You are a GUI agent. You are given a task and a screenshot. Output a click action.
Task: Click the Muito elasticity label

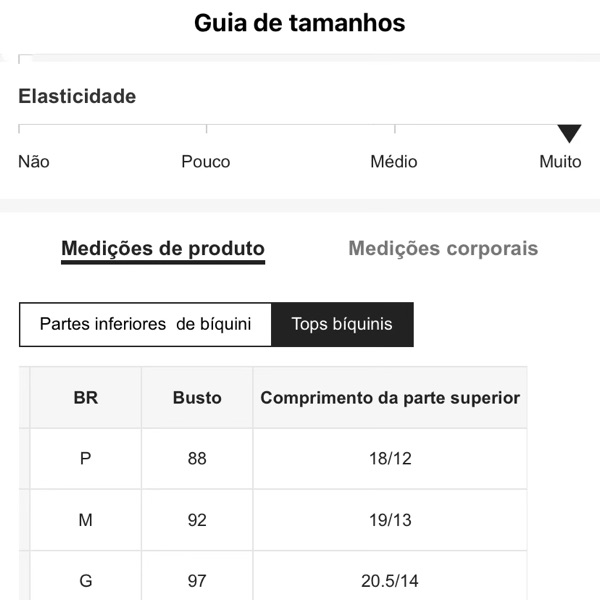click(x=560, y=162)
